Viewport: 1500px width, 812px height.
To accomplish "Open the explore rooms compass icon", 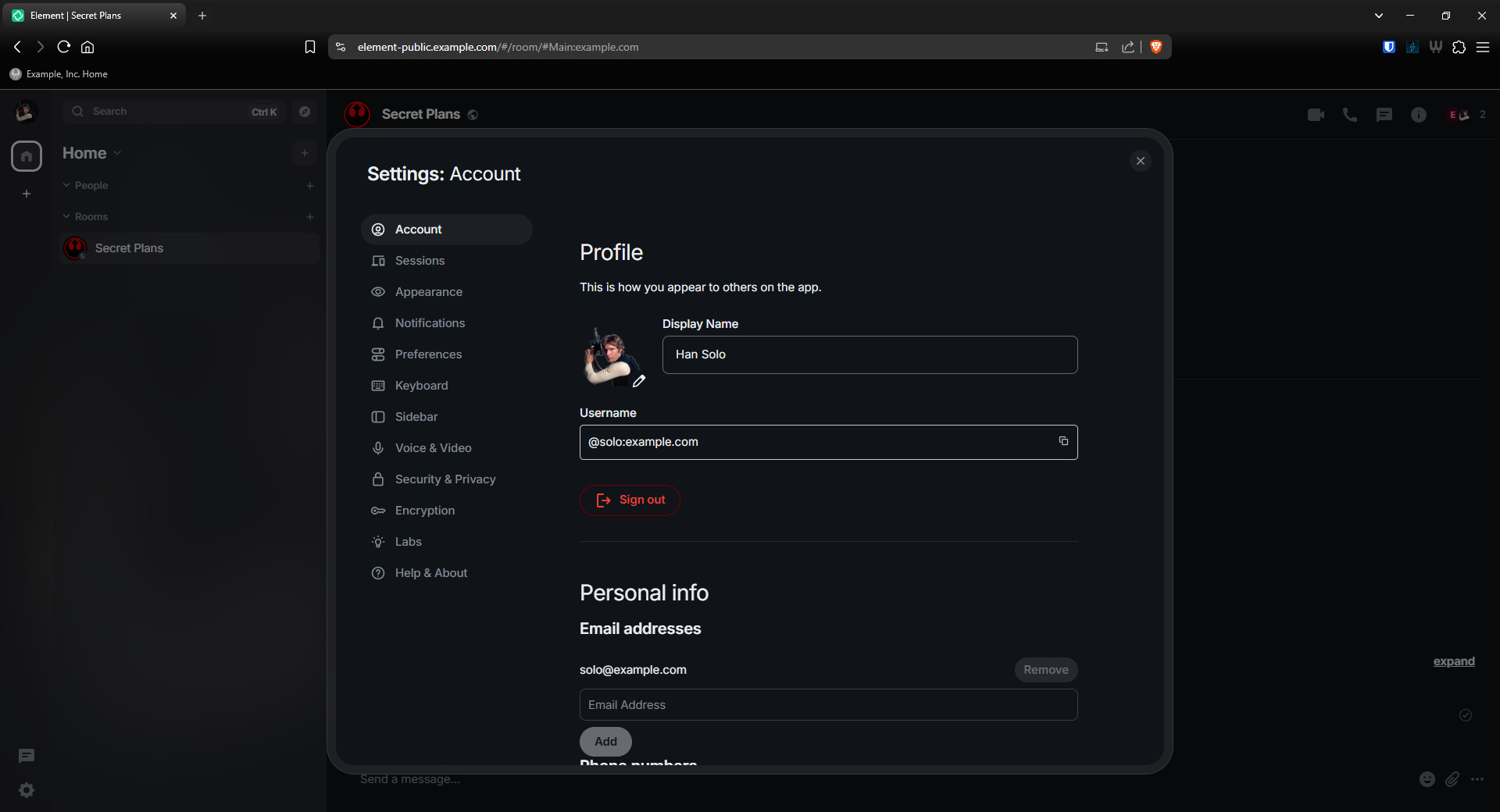I will 305,112.
